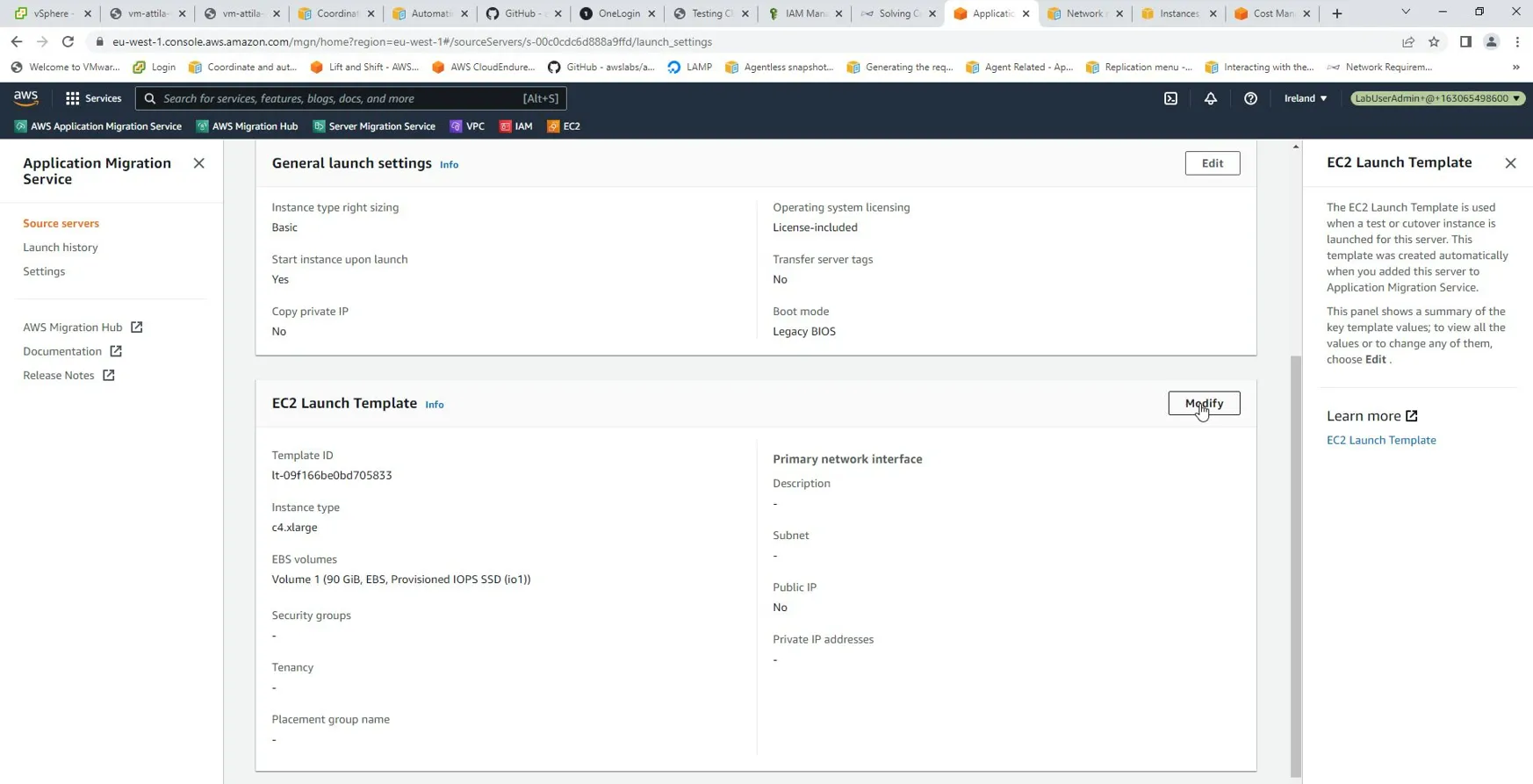Open AWS Migration Hub favorite shortcut

point(248,126)
